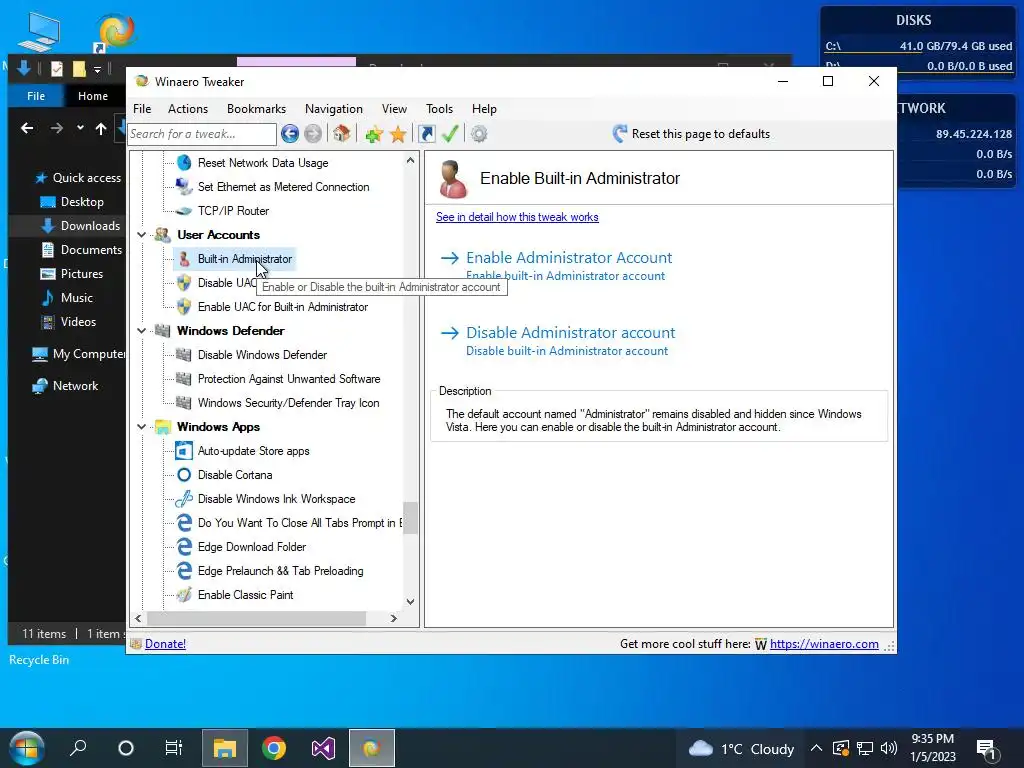The height and width of the screenshot is (768, 1024).
Task: Open bookmarks with the gold star icon
Action: click(398, 134)
